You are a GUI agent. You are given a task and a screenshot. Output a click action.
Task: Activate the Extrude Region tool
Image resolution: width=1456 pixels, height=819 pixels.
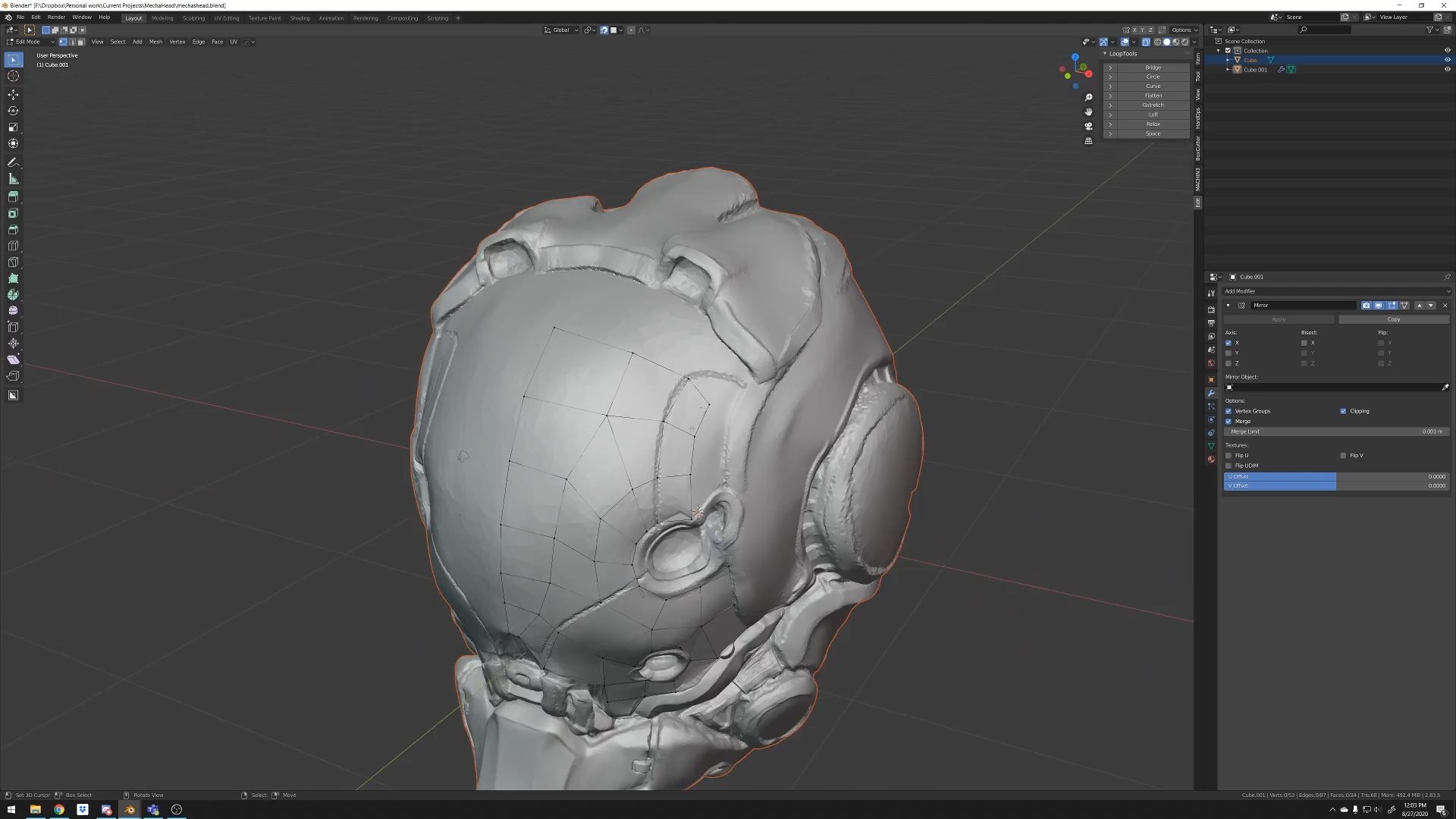click(x=13, y=196)
